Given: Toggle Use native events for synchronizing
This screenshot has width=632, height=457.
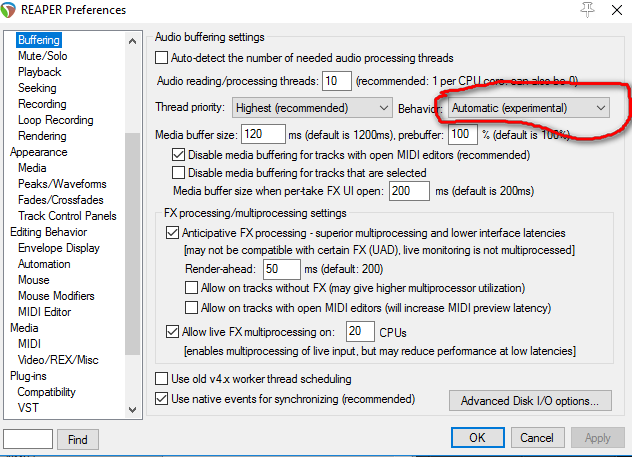Looking at the screenshot, I should 162,399.
